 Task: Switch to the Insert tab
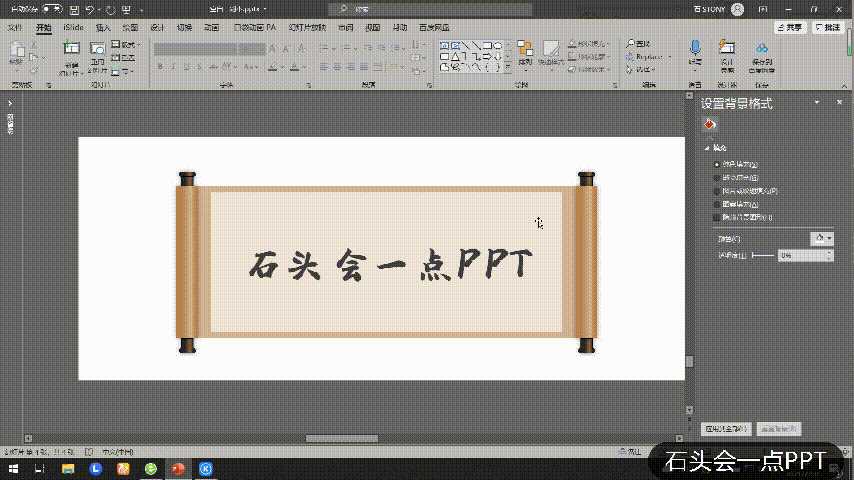[x=103, y=27]
